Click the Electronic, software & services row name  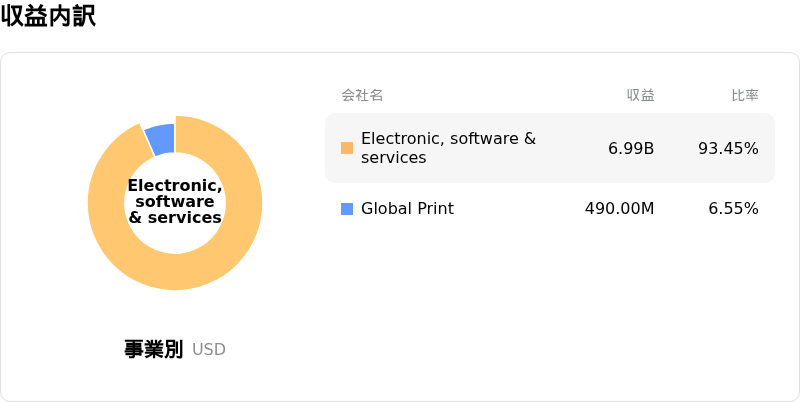(448, 148)
